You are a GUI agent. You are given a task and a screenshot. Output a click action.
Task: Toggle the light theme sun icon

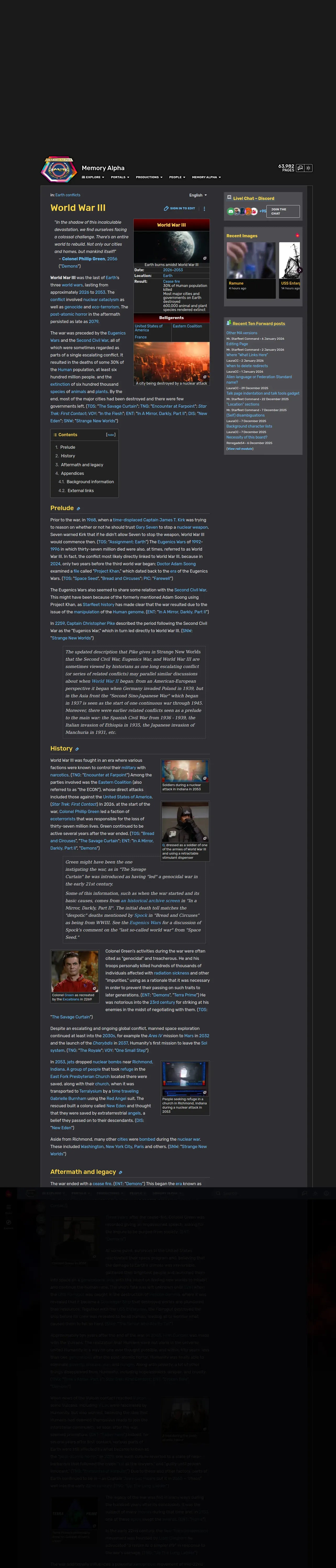click(x=309, y=168)
